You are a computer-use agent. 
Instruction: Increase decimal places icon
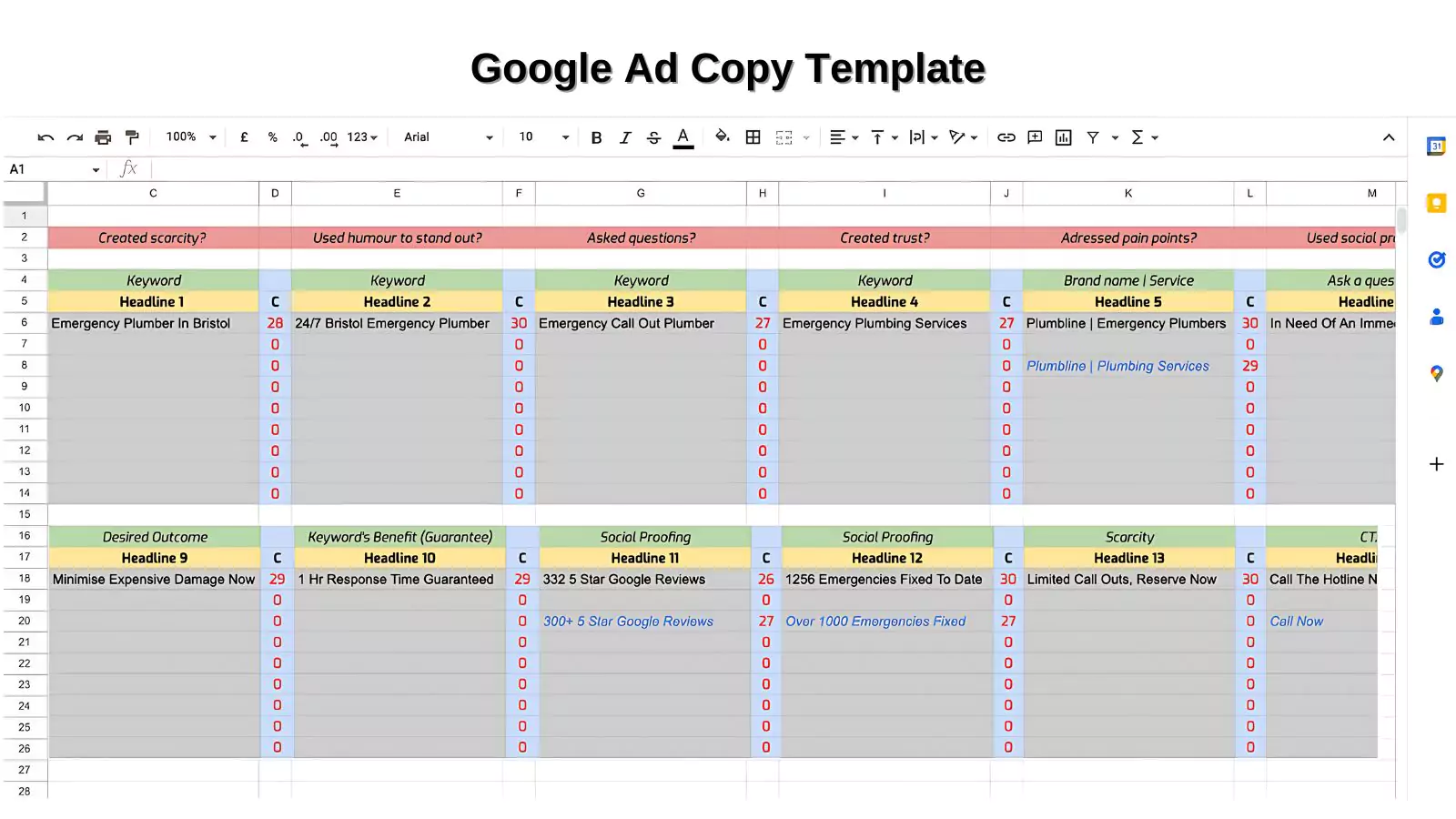tap(329, 137)
